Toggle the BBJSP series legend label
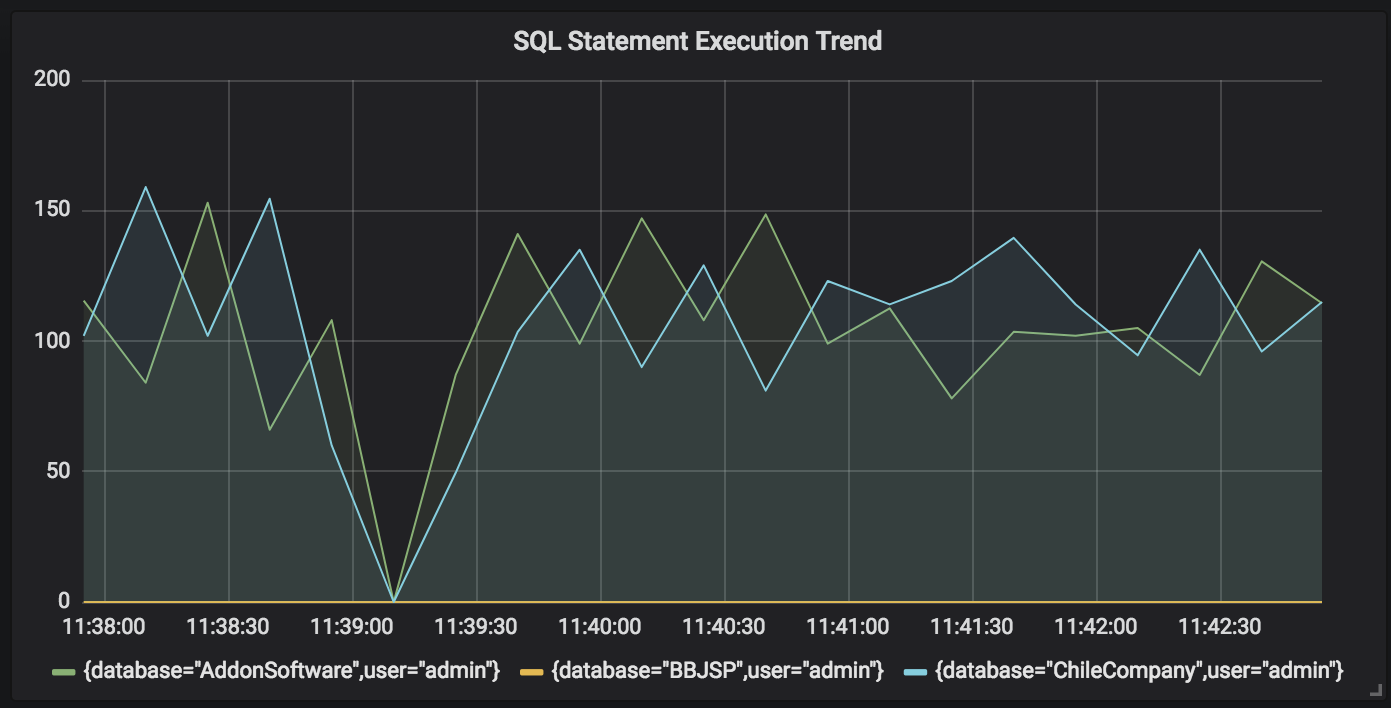This screenshot has height=708, width=1391. point(717,670)
